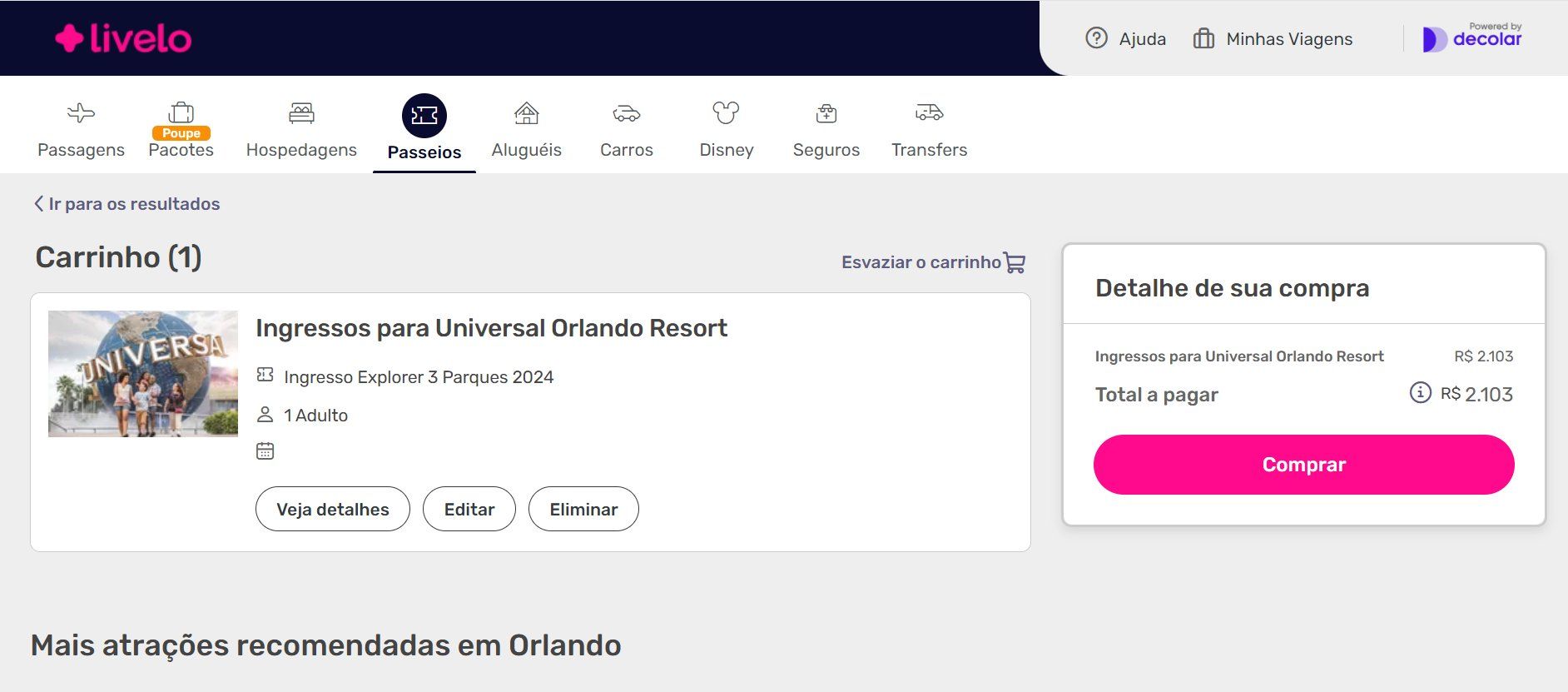Viewport: 1568px width, 692px height.
Task: Select the Carros car icon
Action: tap(627, 113)
